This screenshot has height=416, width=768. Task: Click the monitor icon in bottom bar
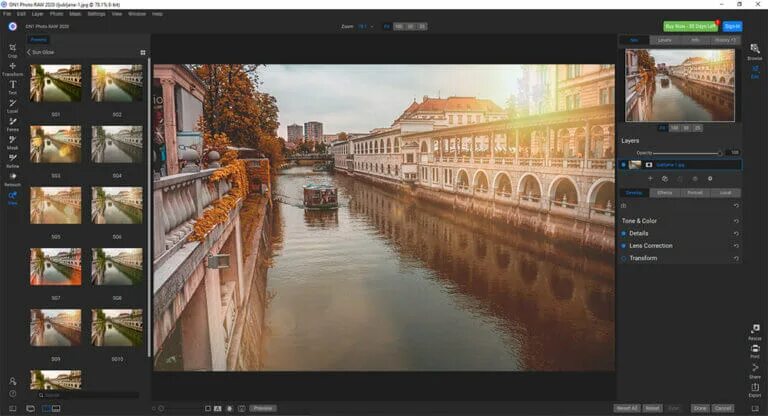[30, 408]
